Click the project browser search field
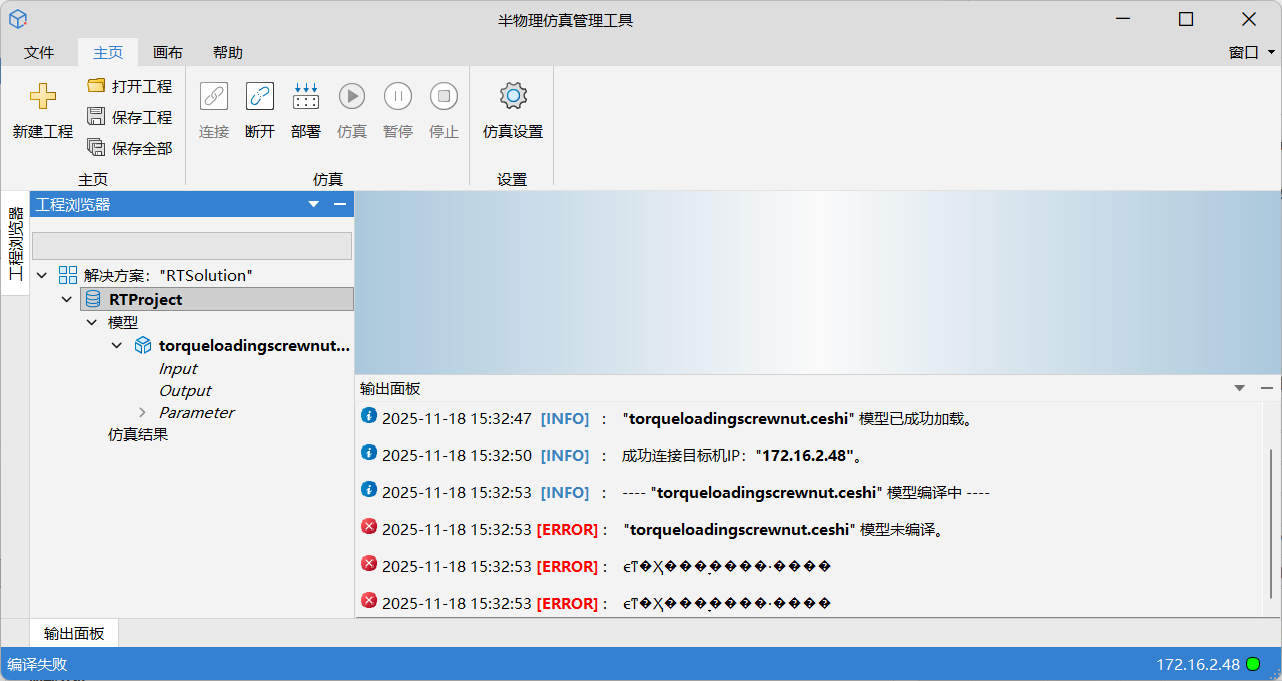Image resolution: width=1282 pixels, height=681 pixels. click(192, 246)
